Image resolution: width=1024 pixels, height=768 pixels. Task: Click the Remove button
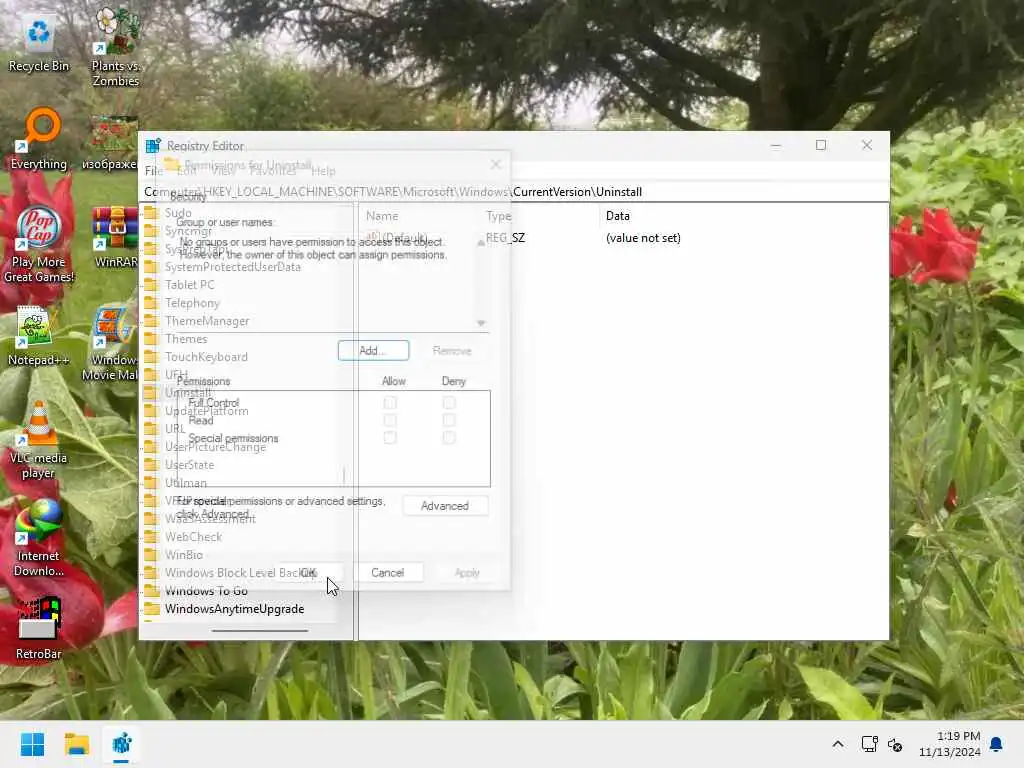(452, 351)
